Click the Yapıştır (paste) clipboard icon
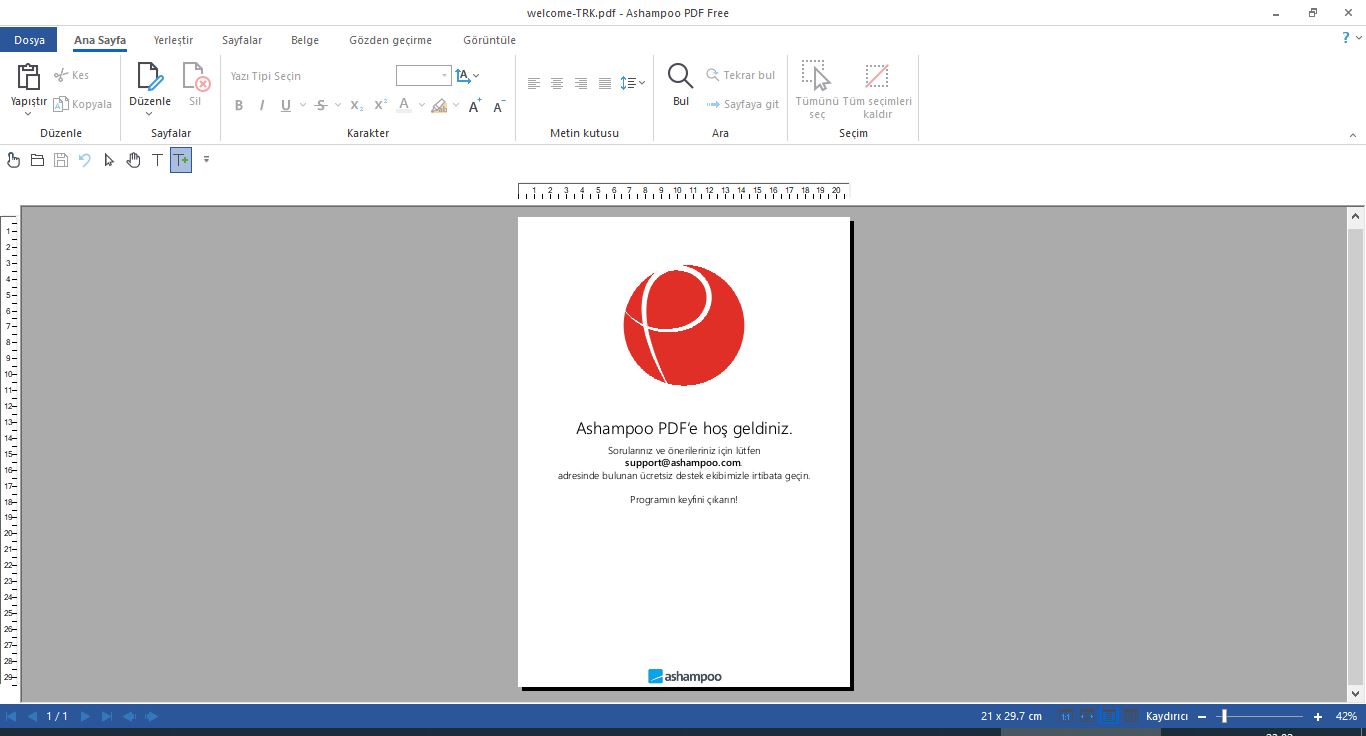 (x=29, y=76)
